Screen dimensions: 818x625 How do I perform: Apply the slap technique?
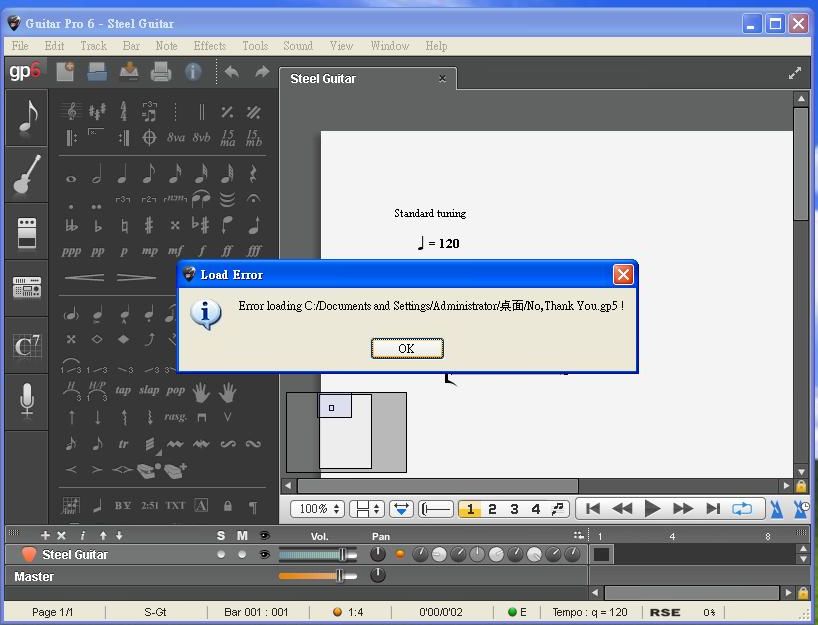pyautogui.click(x=149, y=390)
